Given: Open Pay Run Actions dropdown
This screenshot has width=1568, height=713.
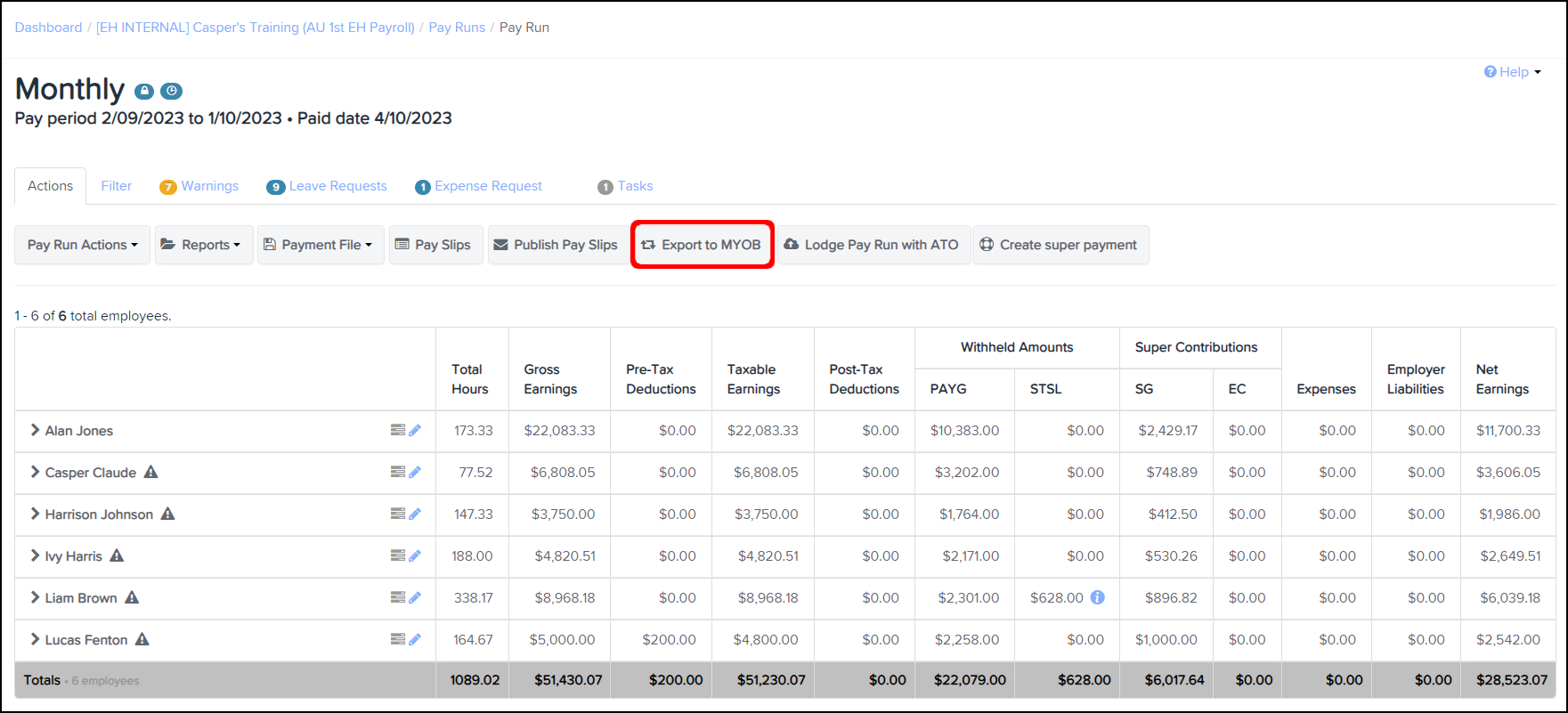Looking at the screenshot, I should click(82, 245).
